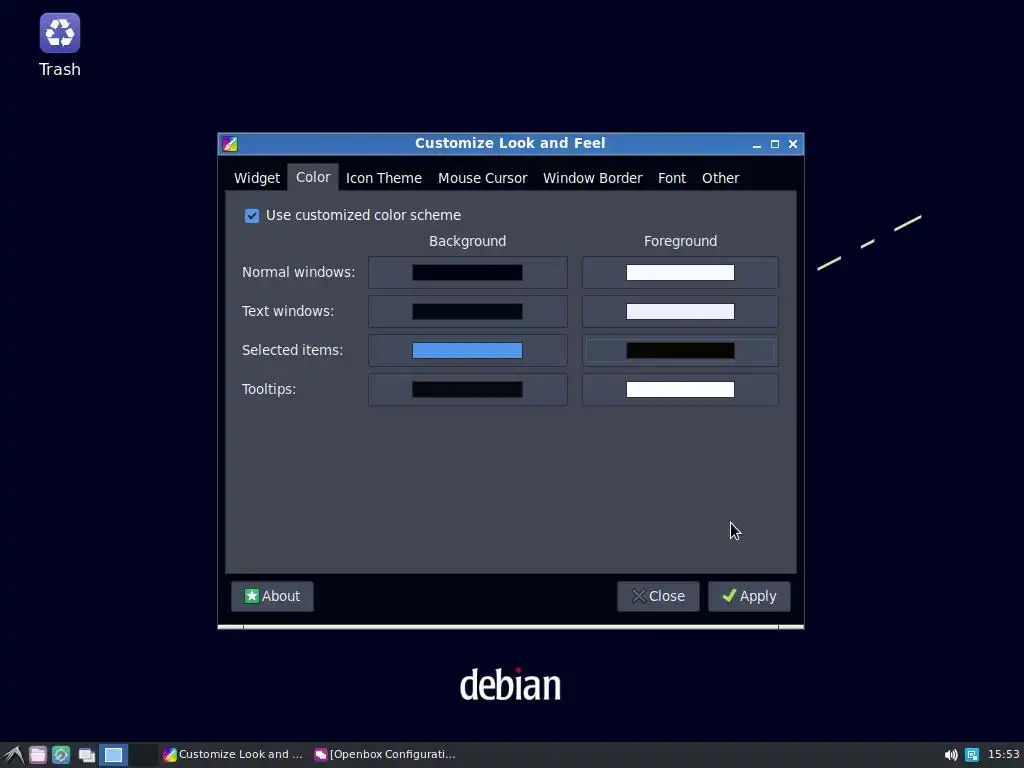This screenshot has width=1024, height=768.
Task: Open the Window Border tab
Action: (592, 178)
